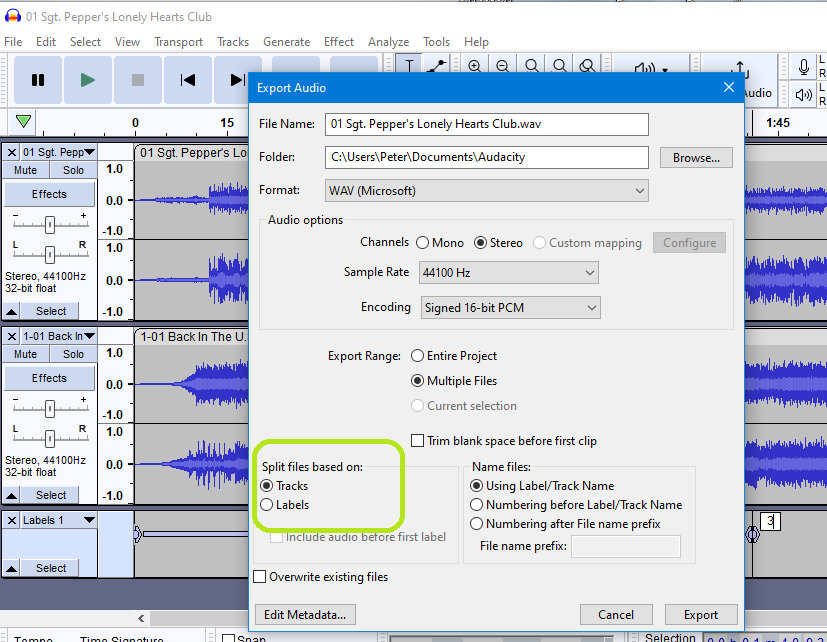Open the Transport menu
The height and width of the screenshot is (642, 827).
tap(178, 42)
